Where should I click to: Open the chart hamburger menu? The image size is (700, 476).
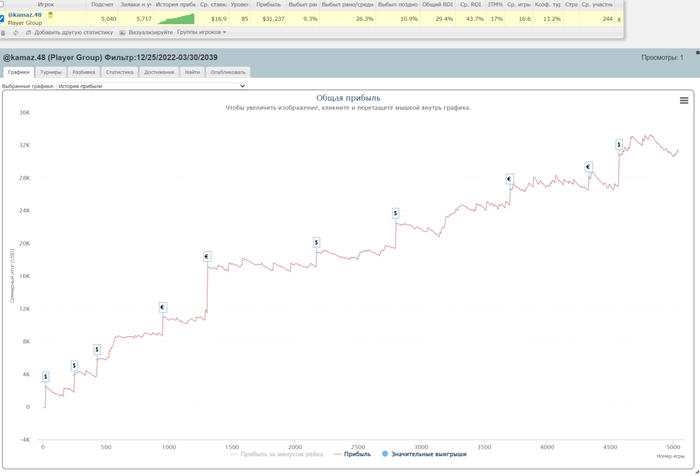click(683, 100)
